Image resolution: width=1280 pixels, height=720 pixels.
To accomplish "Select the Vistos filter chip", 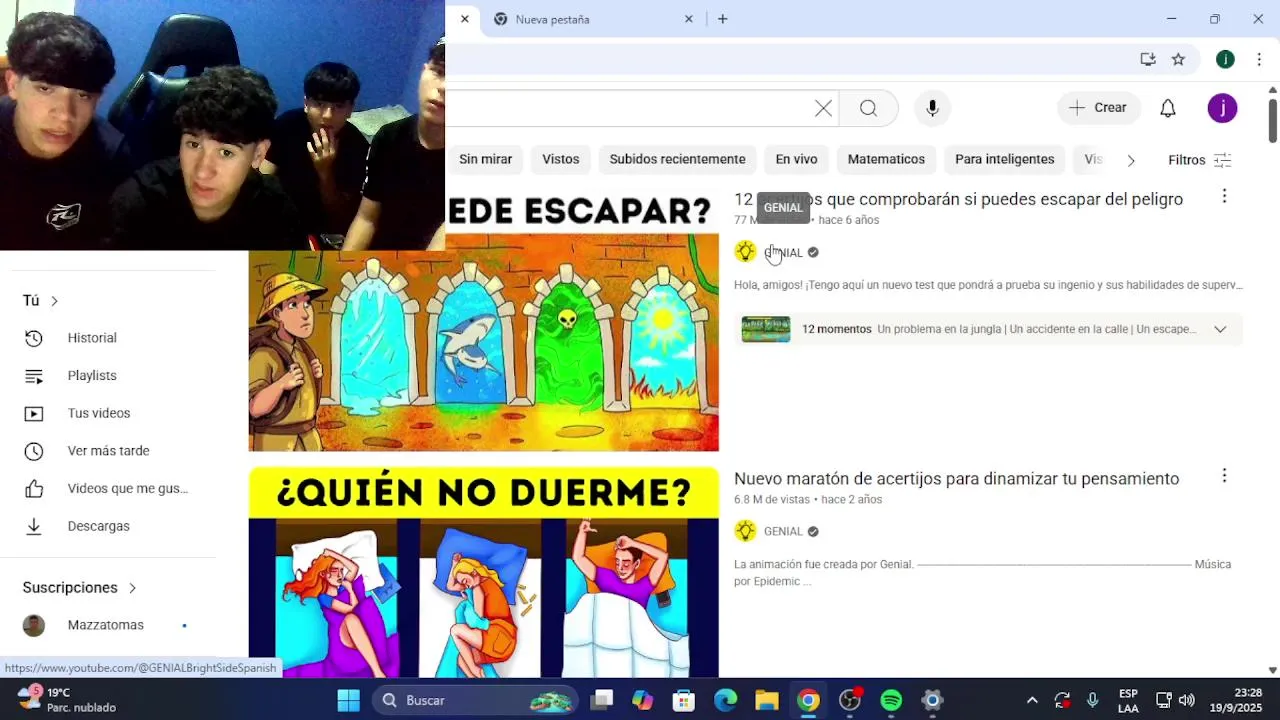I will [x=561, y=159].
